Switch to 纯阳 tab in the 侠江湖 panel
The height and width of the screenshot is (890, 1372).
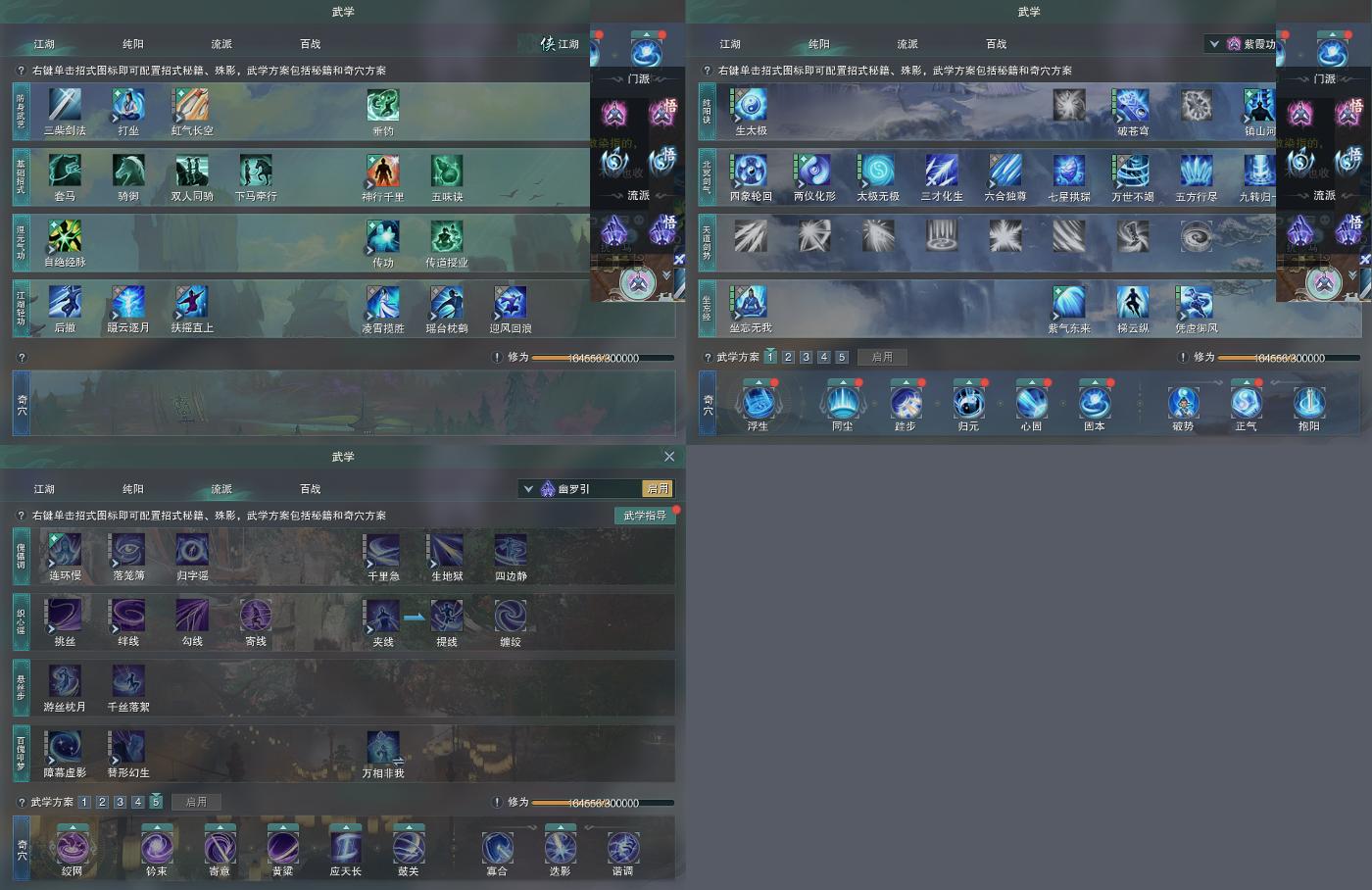(133, 44)
